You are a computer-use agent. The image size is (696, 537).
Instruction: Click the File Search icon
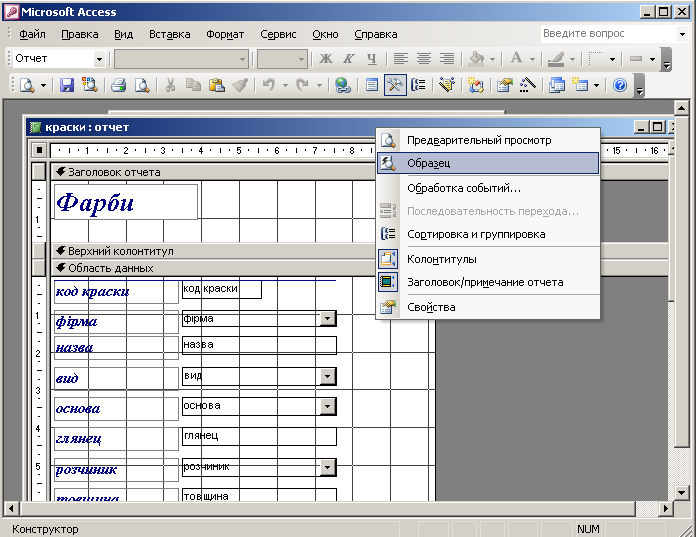pyautogui.click(x=90, y=85)
